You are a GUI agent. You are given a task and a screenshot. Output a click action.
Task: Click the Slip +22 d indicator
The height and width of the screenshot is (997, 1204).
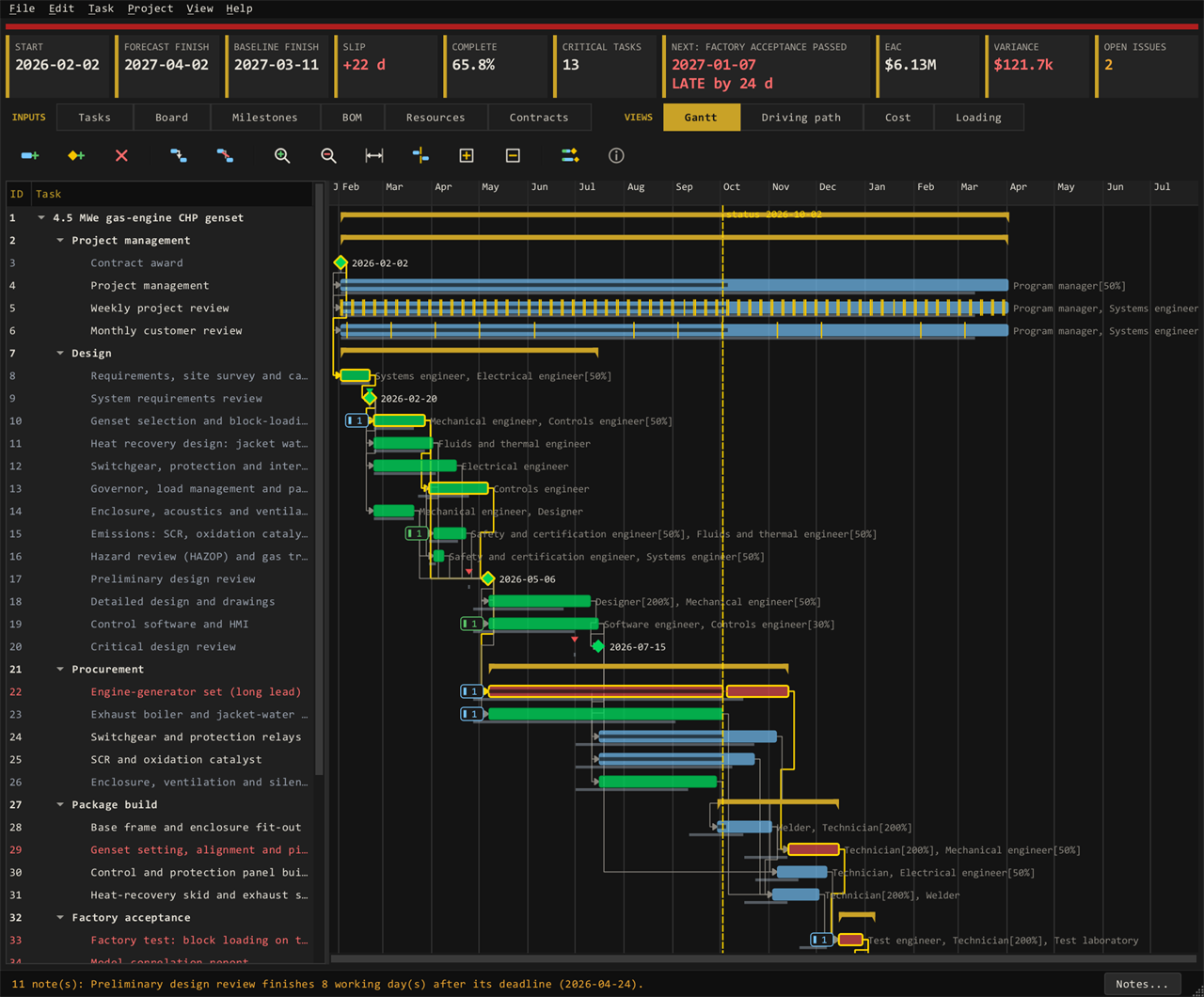(386, 65)
